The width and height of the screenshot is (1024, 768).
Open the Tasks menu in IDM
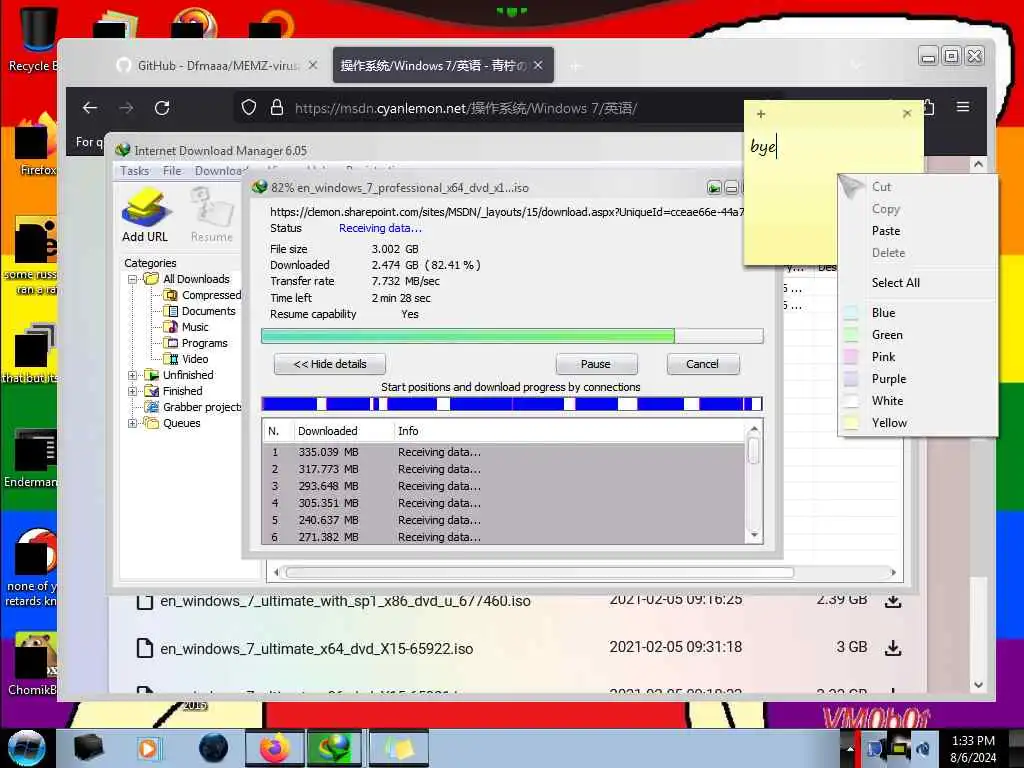tap(135, 170)
